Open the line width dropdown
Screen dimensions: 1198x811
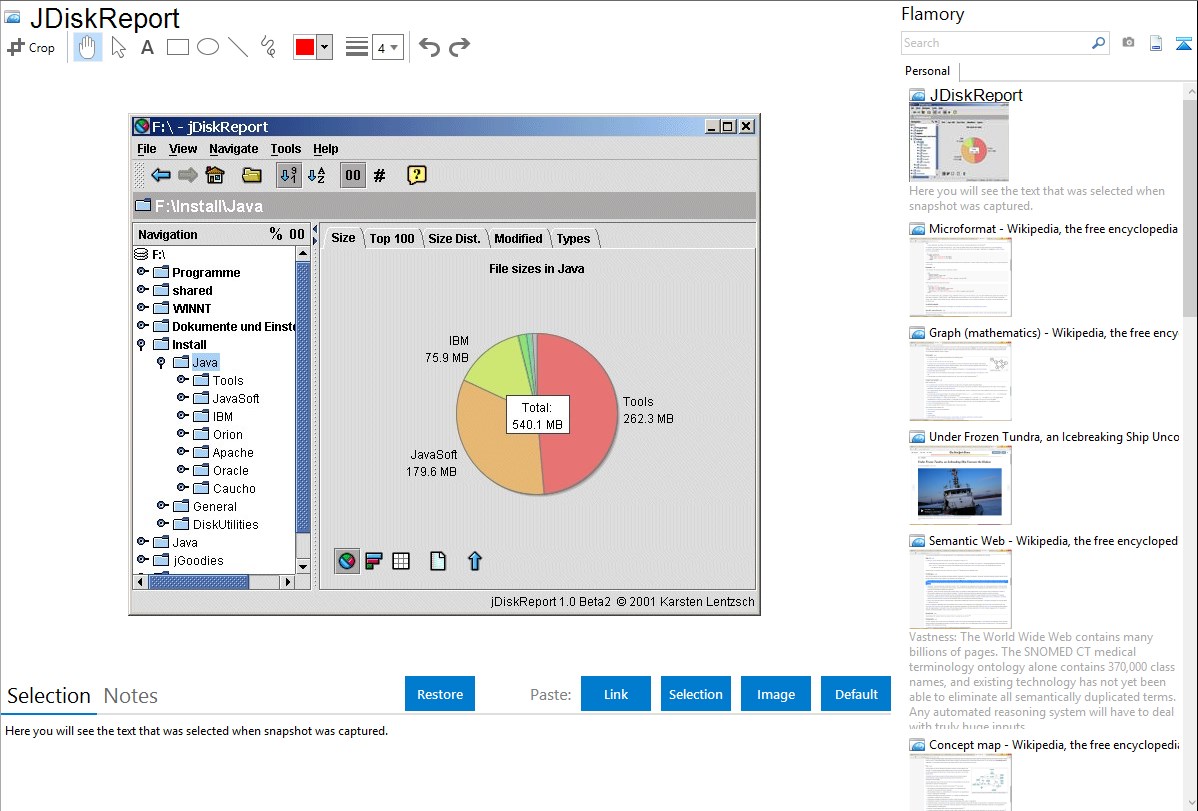pos(387,47)
